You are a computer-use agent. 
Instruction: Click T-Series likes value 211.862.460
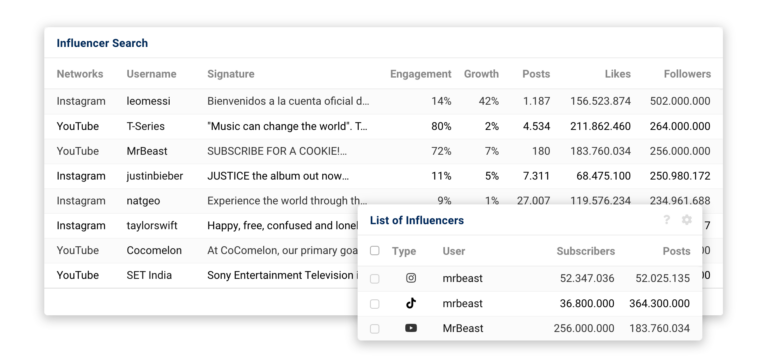(600, 126)
